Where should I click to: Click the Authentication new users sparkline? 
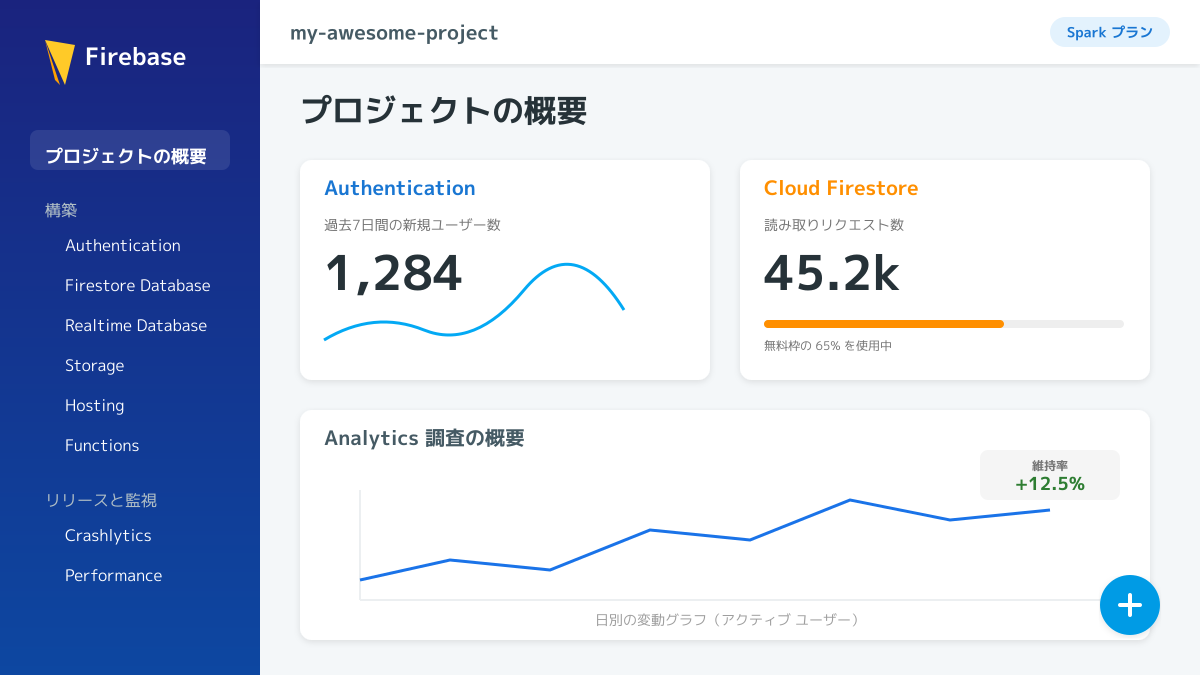point(474,301)
